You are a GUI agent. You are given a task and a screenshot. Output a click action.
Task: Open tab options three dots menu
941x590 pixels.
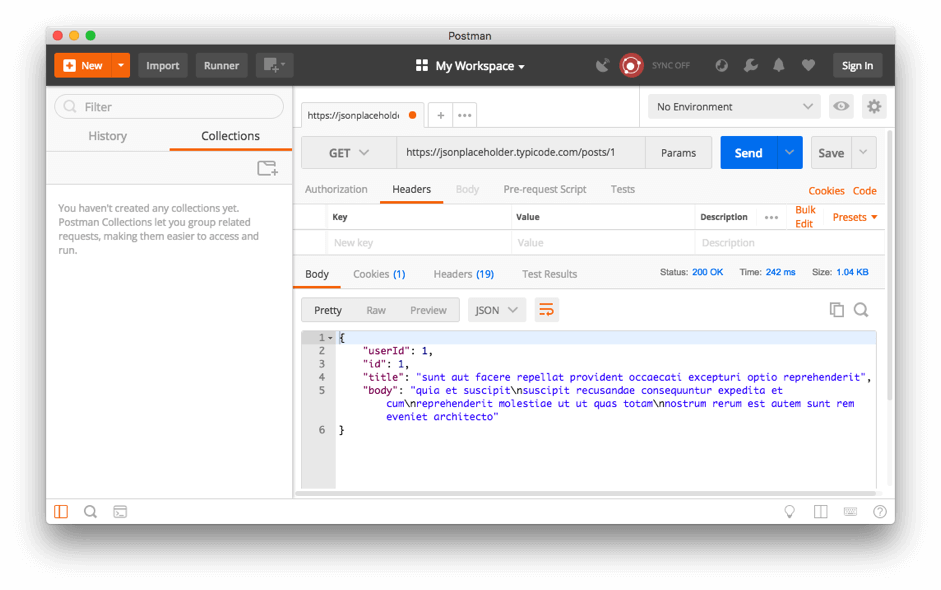pos(464,115)
